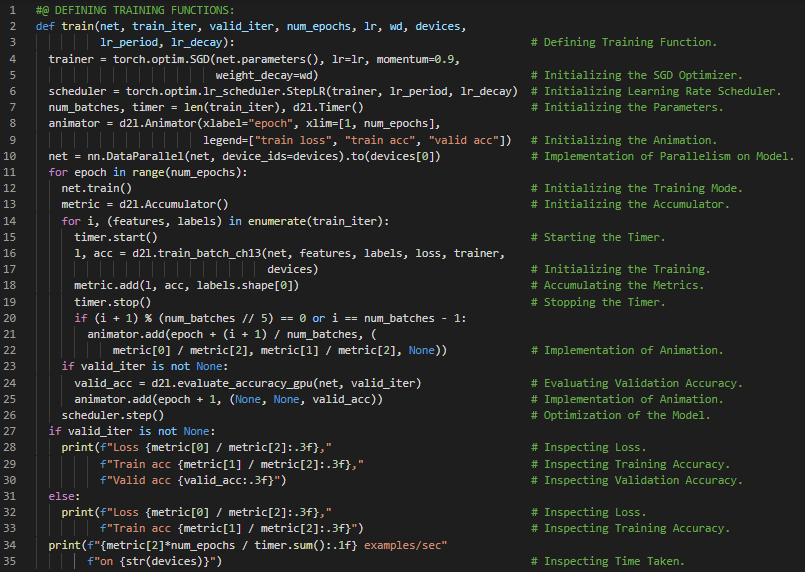Click the "valid acc" legend string

click(x=466, y=140)
